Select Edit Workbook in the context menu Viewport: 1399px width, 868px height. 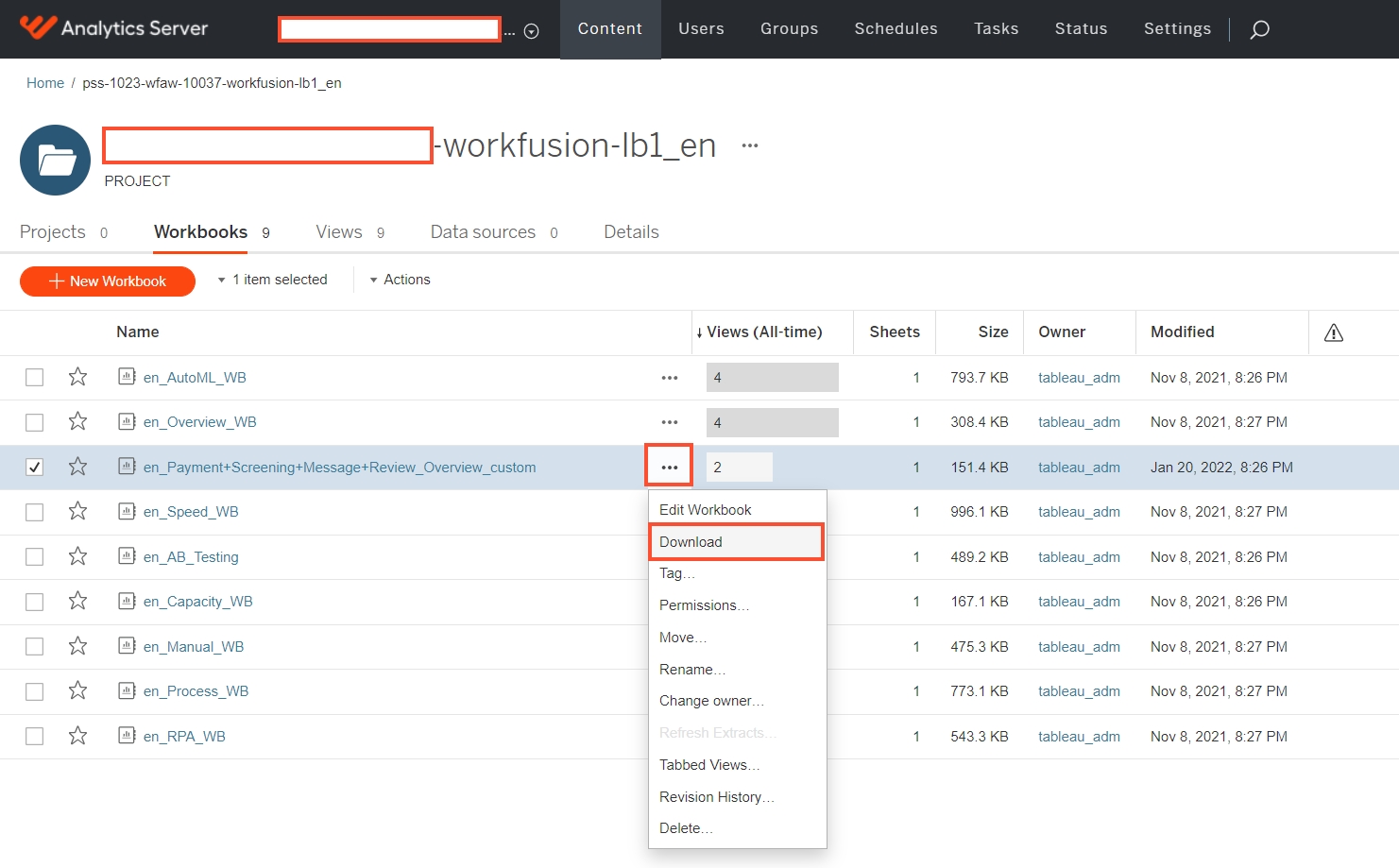737,510
